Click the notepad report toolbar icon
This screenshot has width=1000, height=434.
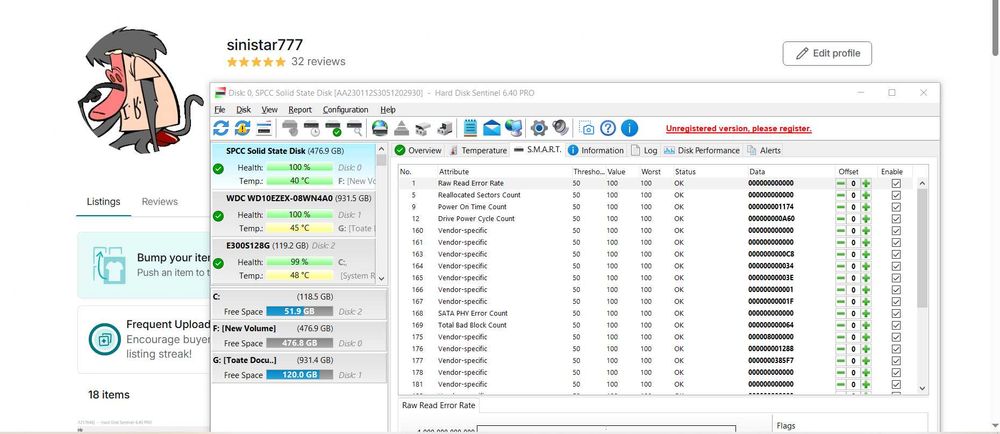471,128
